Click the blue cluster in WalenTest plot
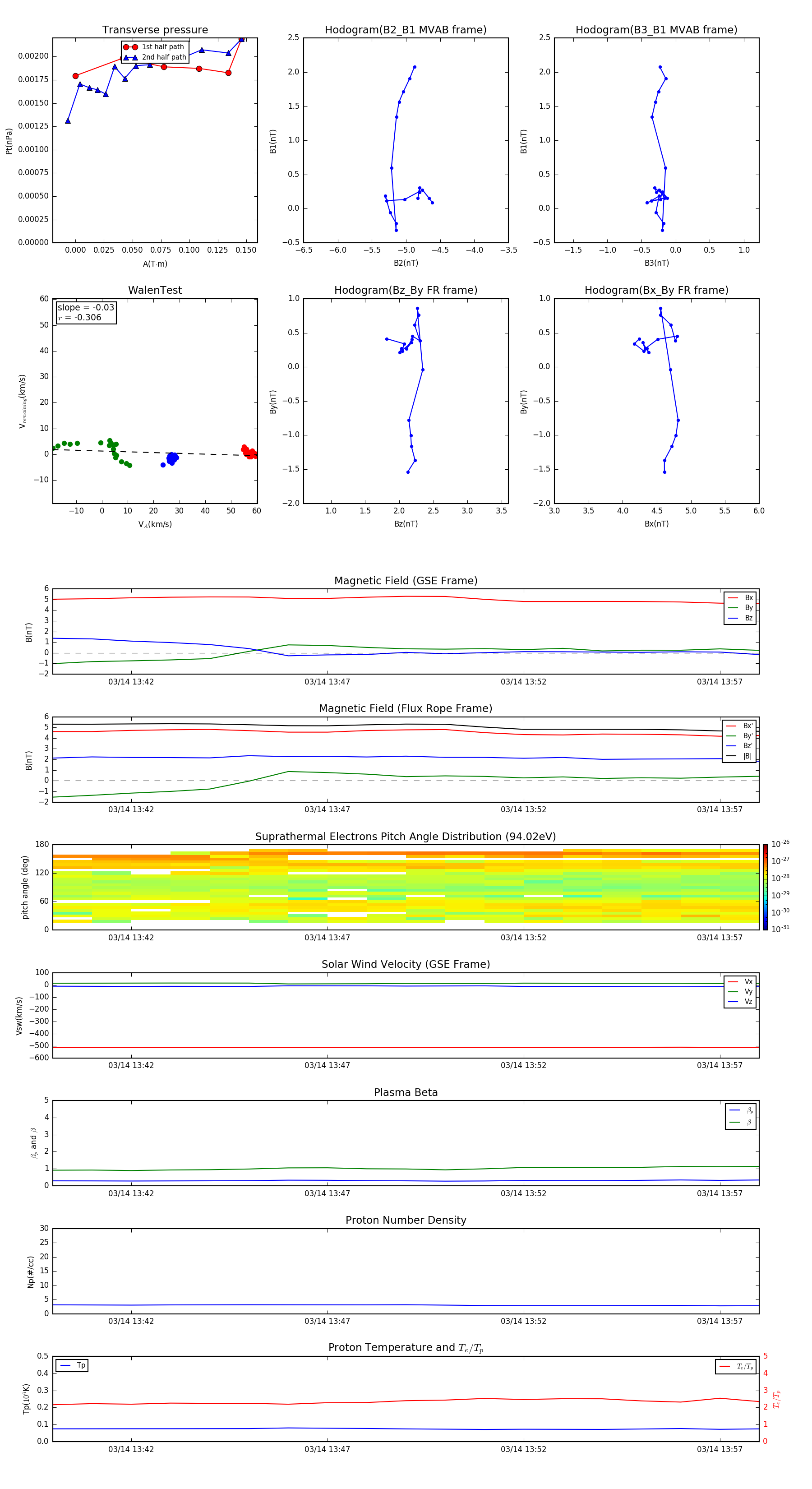This screenshot has width=812, height=1489. (171, 458)
